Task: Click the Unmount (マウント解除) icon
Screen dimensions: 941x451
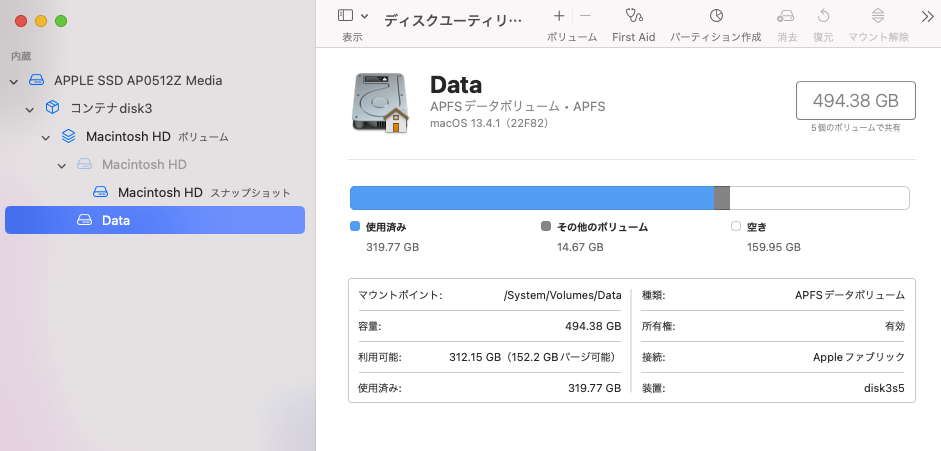Action: (878, 16)
